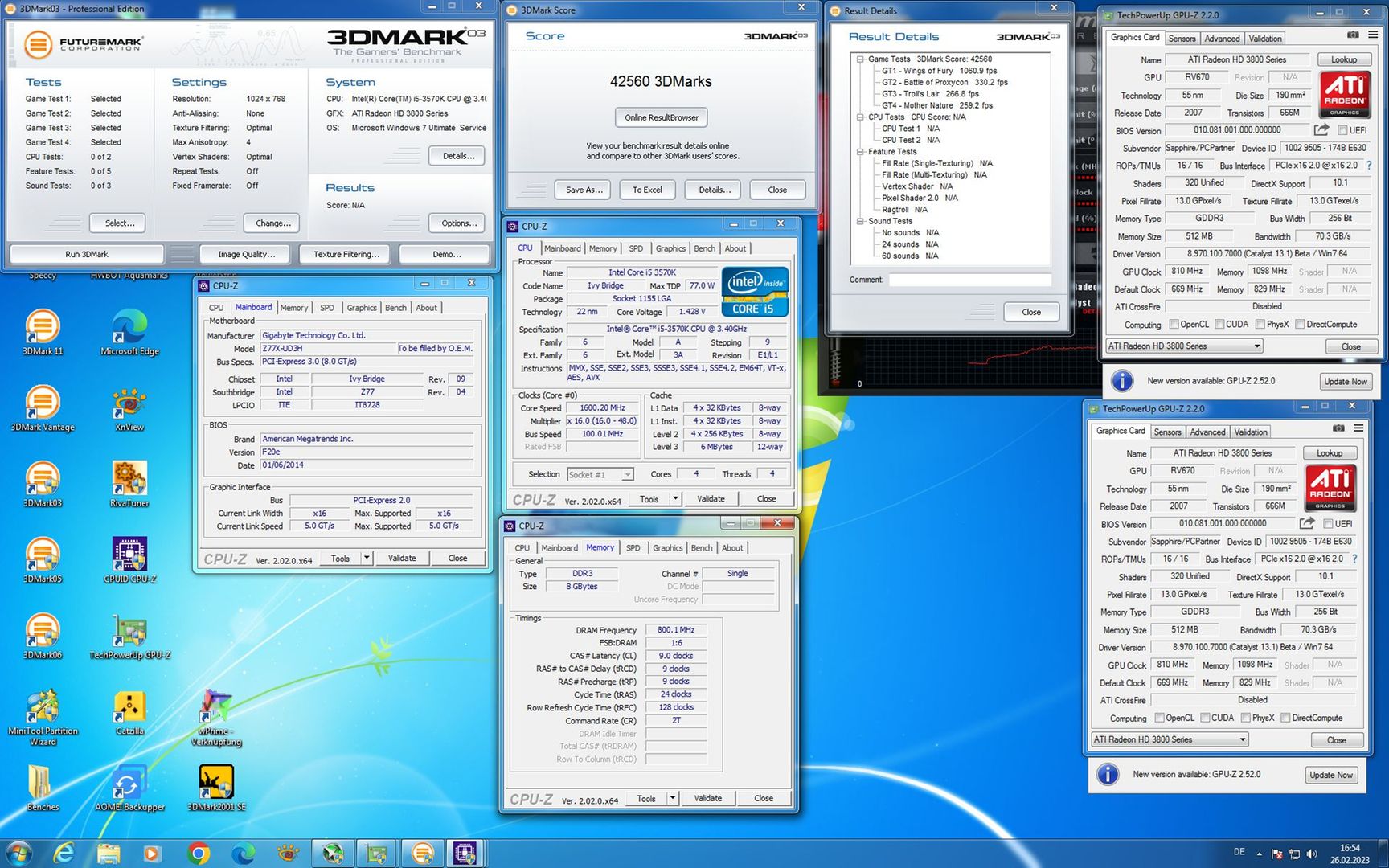Click Update Now in lower GPU-Z notification

pyautogui.click(x=1331, y=775)
